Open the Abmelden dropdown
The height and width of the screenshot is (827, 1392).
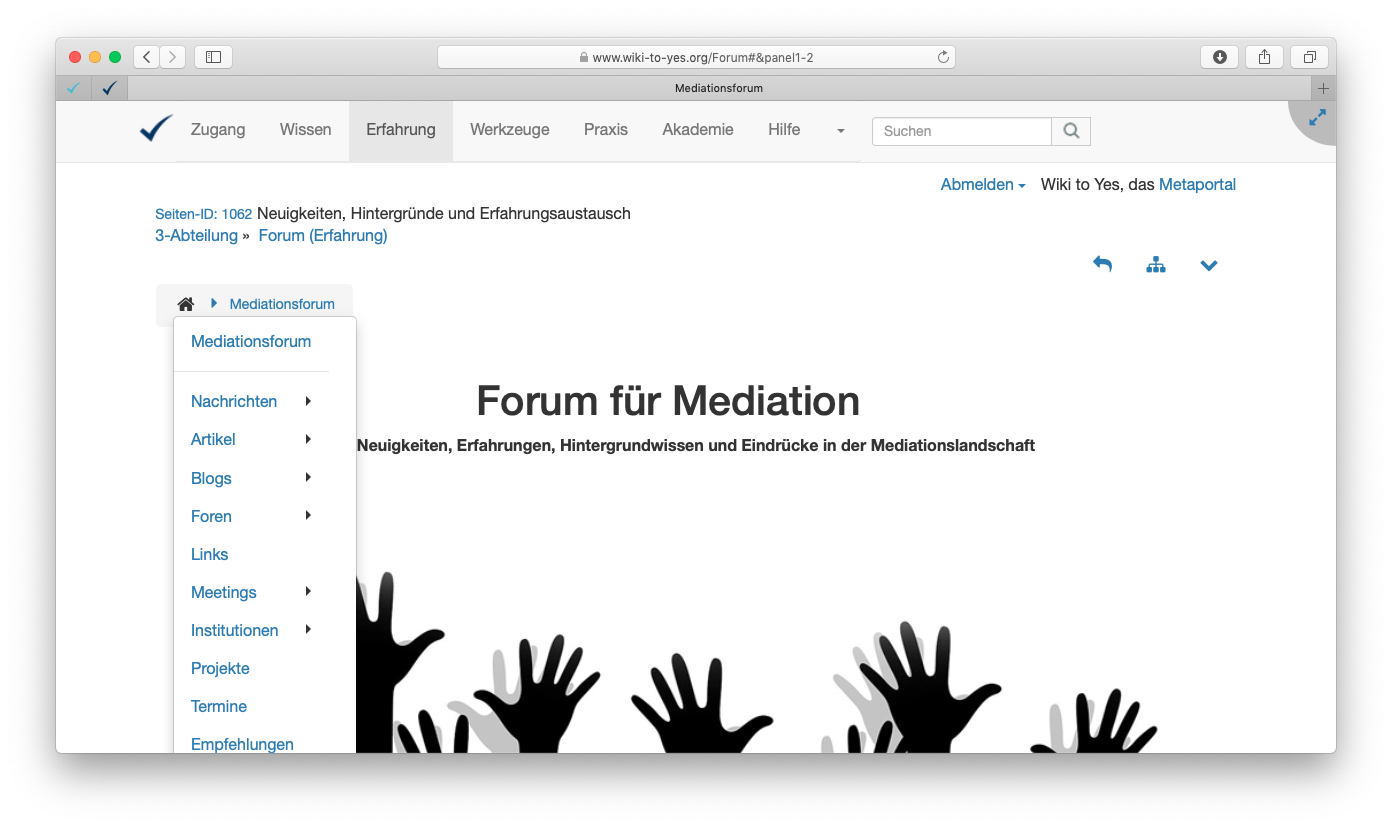pos(983,184)
